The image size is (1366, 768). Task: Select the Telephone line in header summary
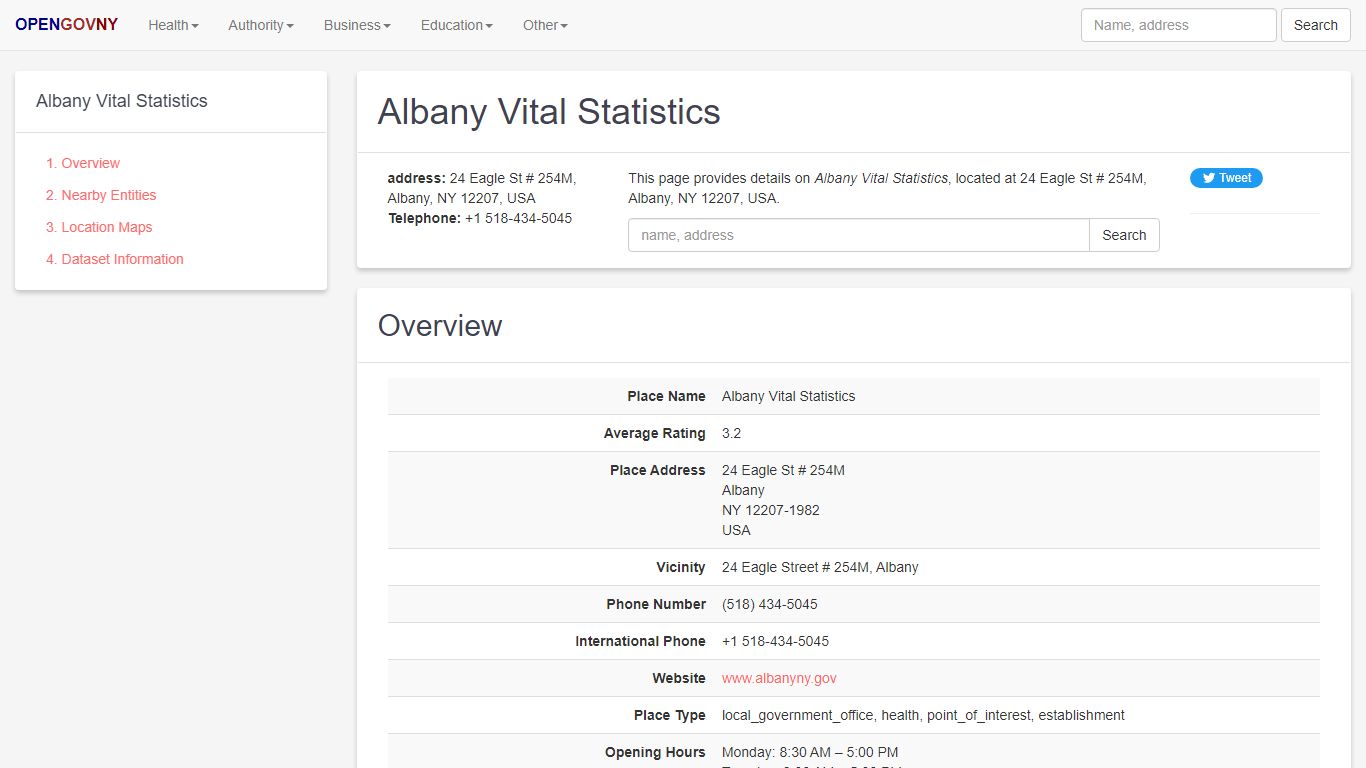click(480, 218)
